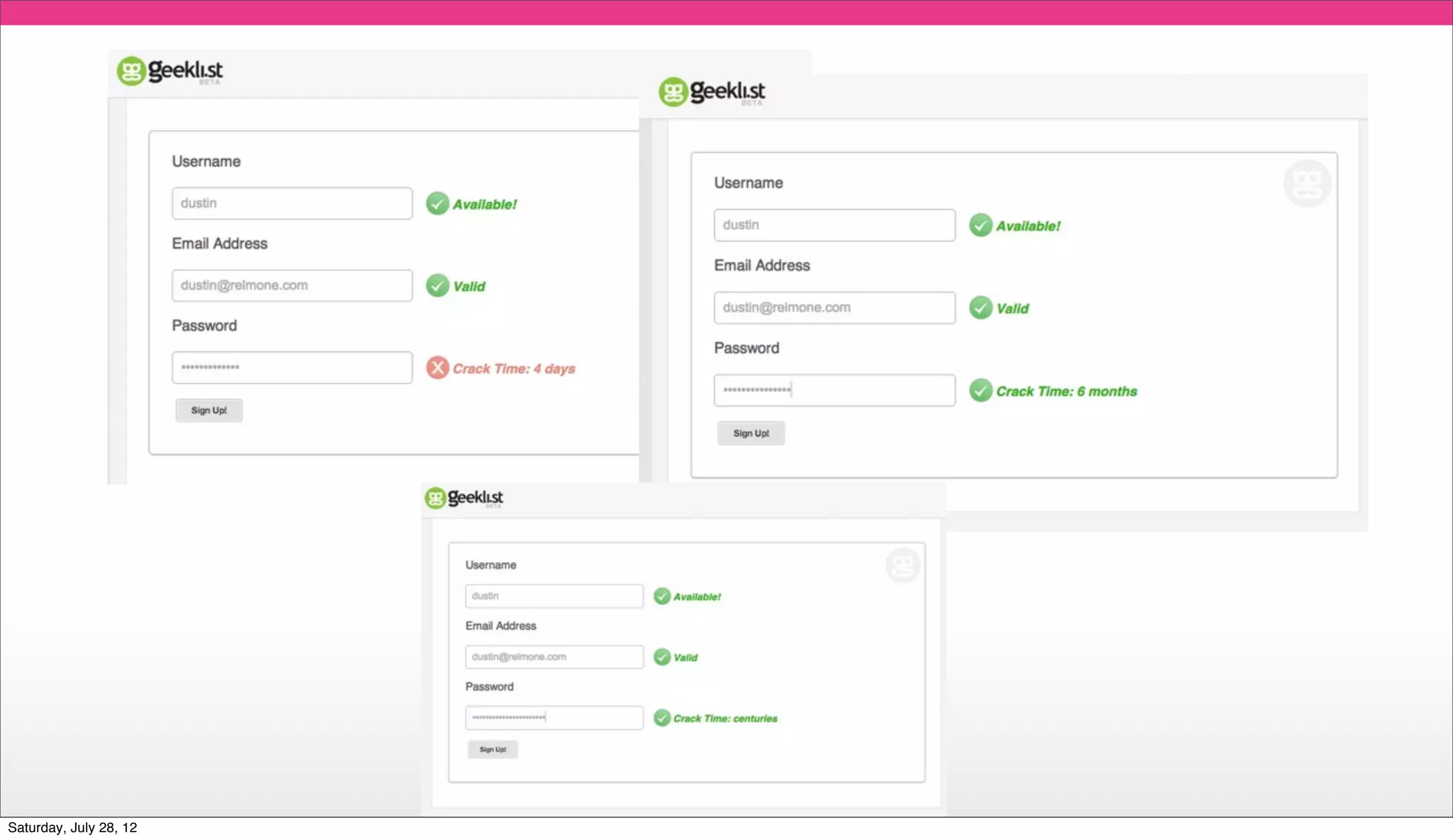This screenshot has width=1453, height=840.
Task: Click the Geeklist logo in the bottom screenshot
Action: (x=464, y=497)
